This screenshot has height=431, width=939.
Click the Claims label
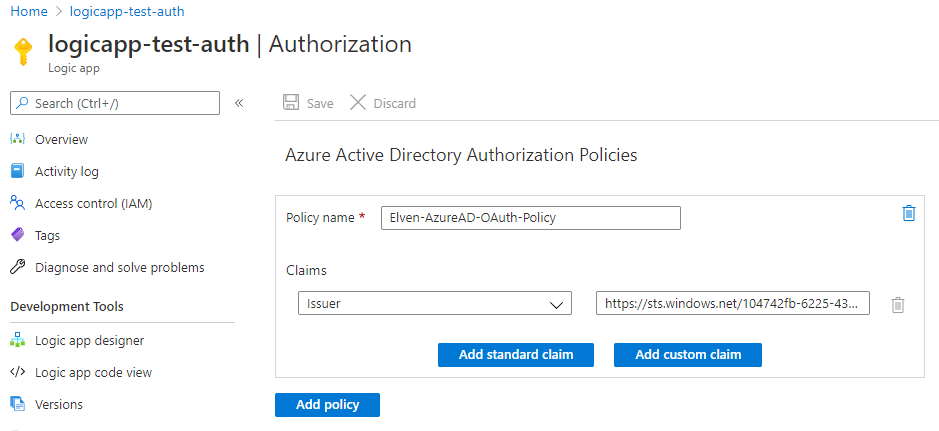coord(307,270)
